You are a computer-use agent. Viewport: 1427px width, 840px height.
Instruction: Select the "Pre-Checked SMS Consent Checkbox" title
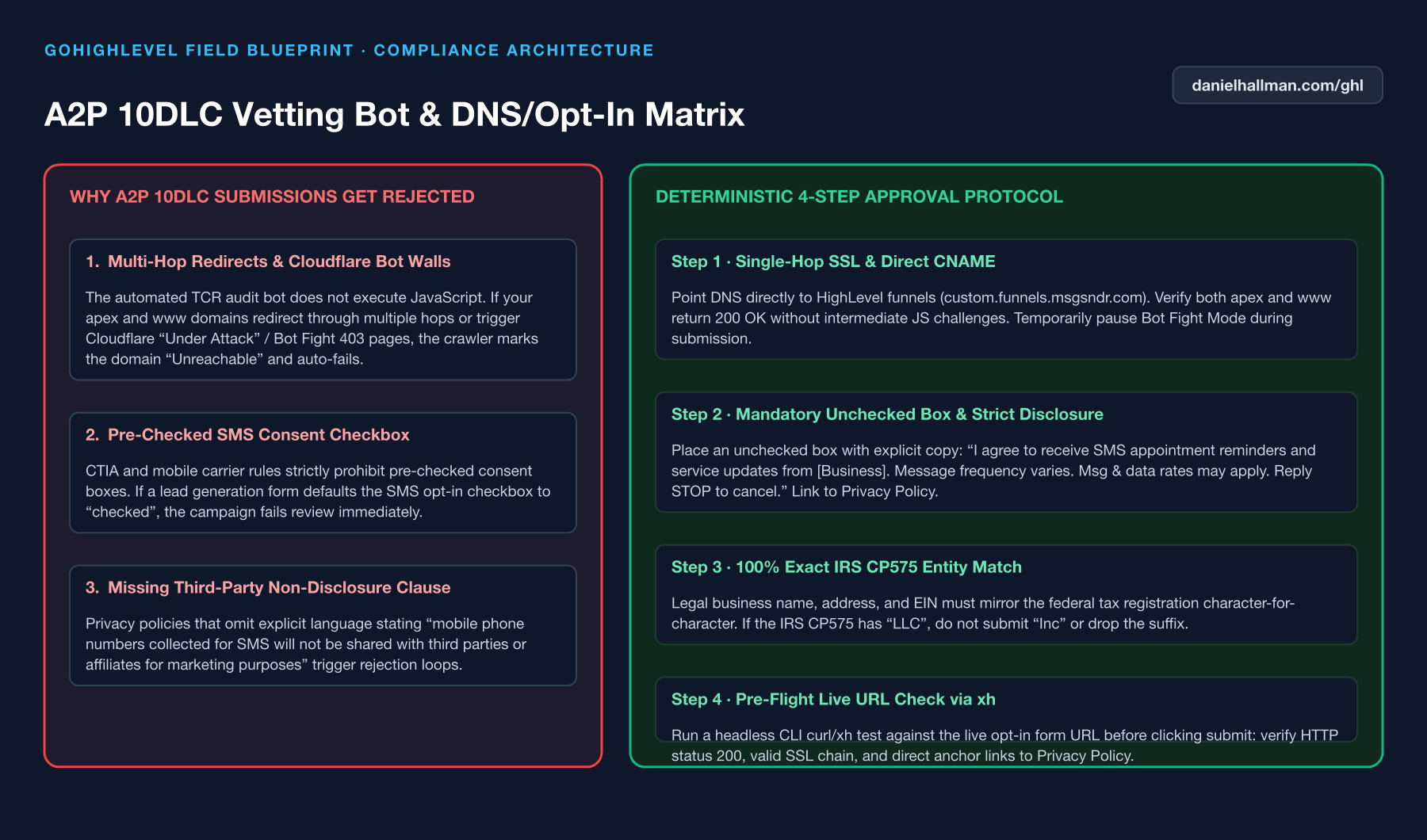pos(258,435)
